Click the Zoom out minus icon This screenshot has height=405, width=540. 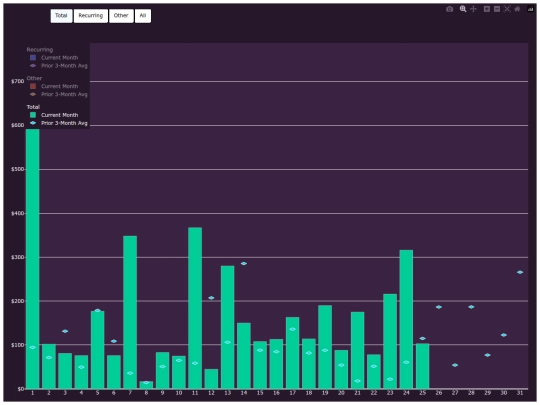pos(497,9)
